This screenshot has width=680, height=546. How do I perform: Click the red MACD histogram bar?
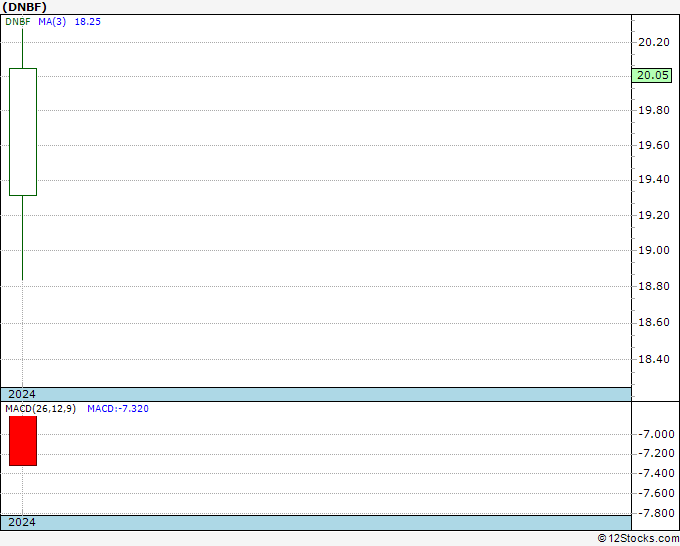point(23,441)
